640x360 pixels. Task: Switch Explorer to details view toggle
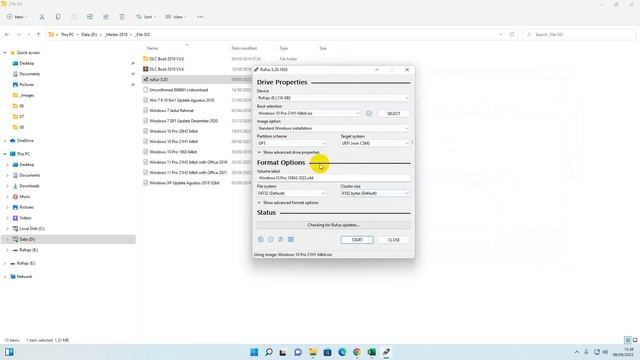tap(627, 340)
